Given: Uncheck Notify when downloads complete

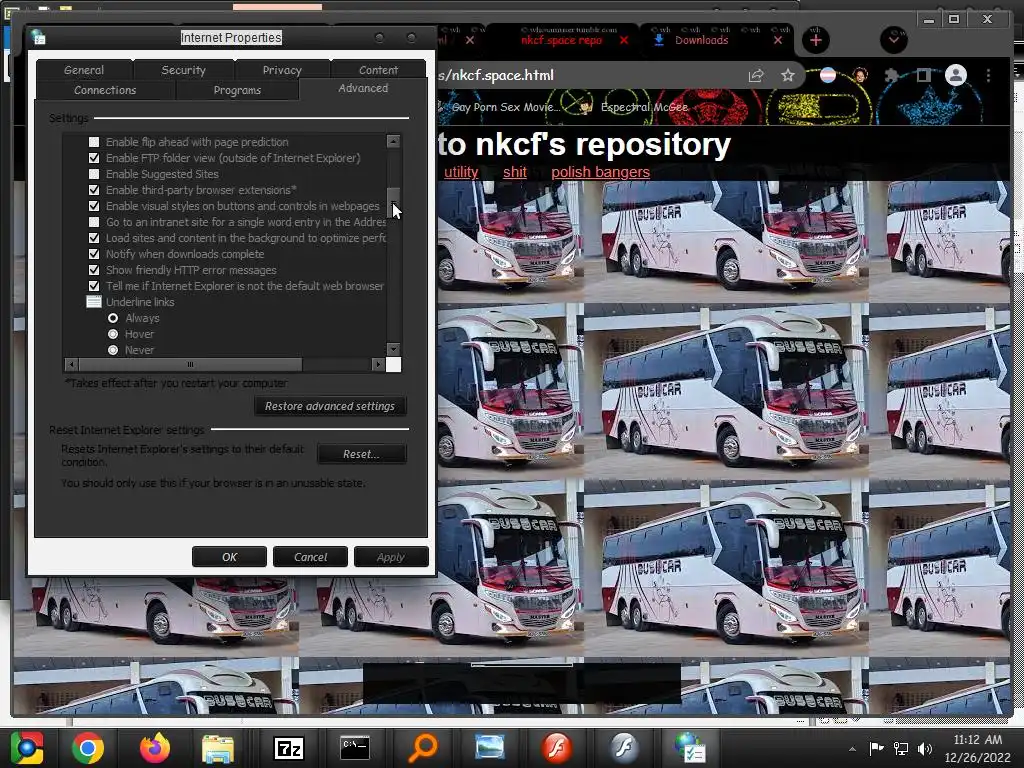Looking at the screenshot, I should (x=94, y=254).
